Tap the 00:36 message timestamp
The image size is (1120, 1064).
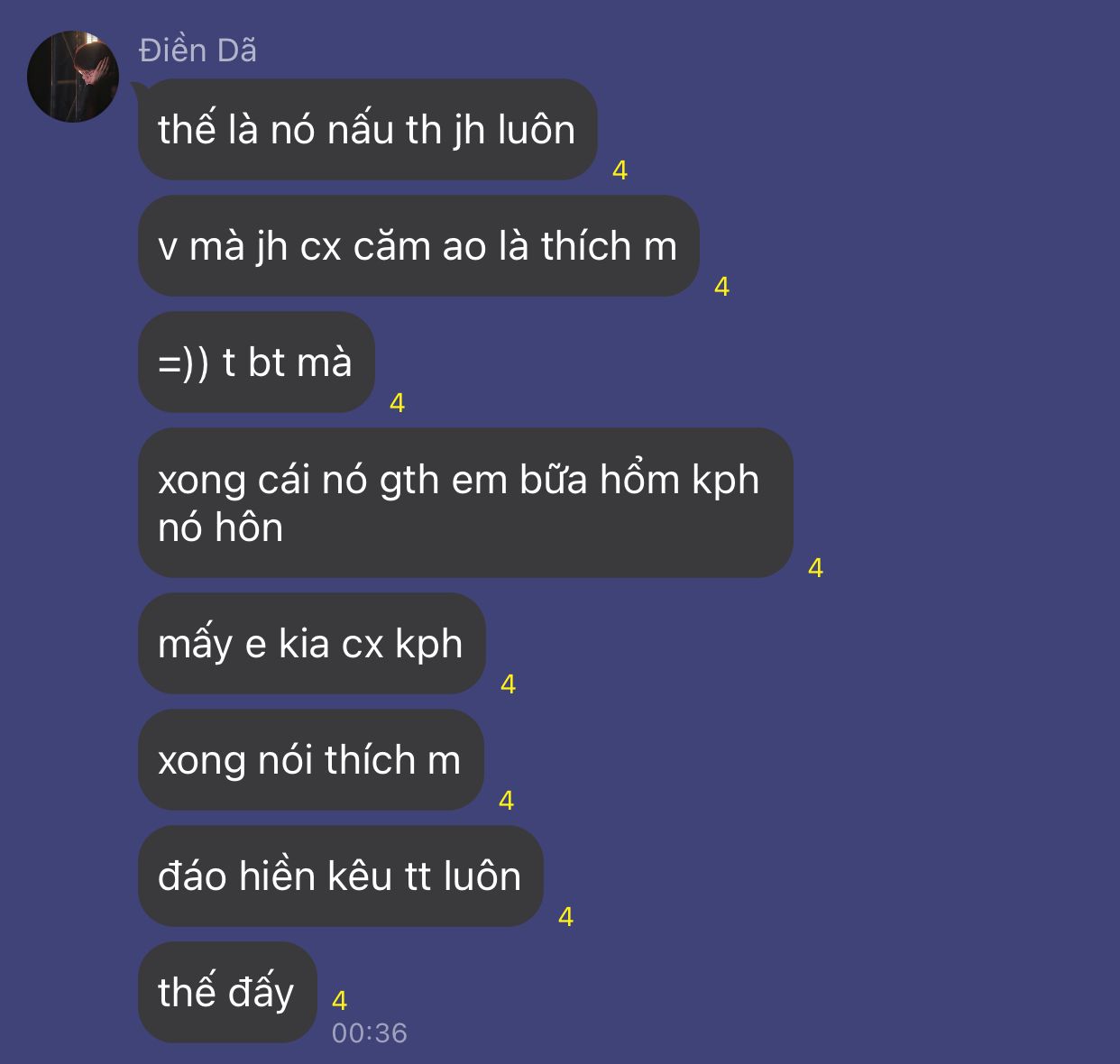[370, 1032]
